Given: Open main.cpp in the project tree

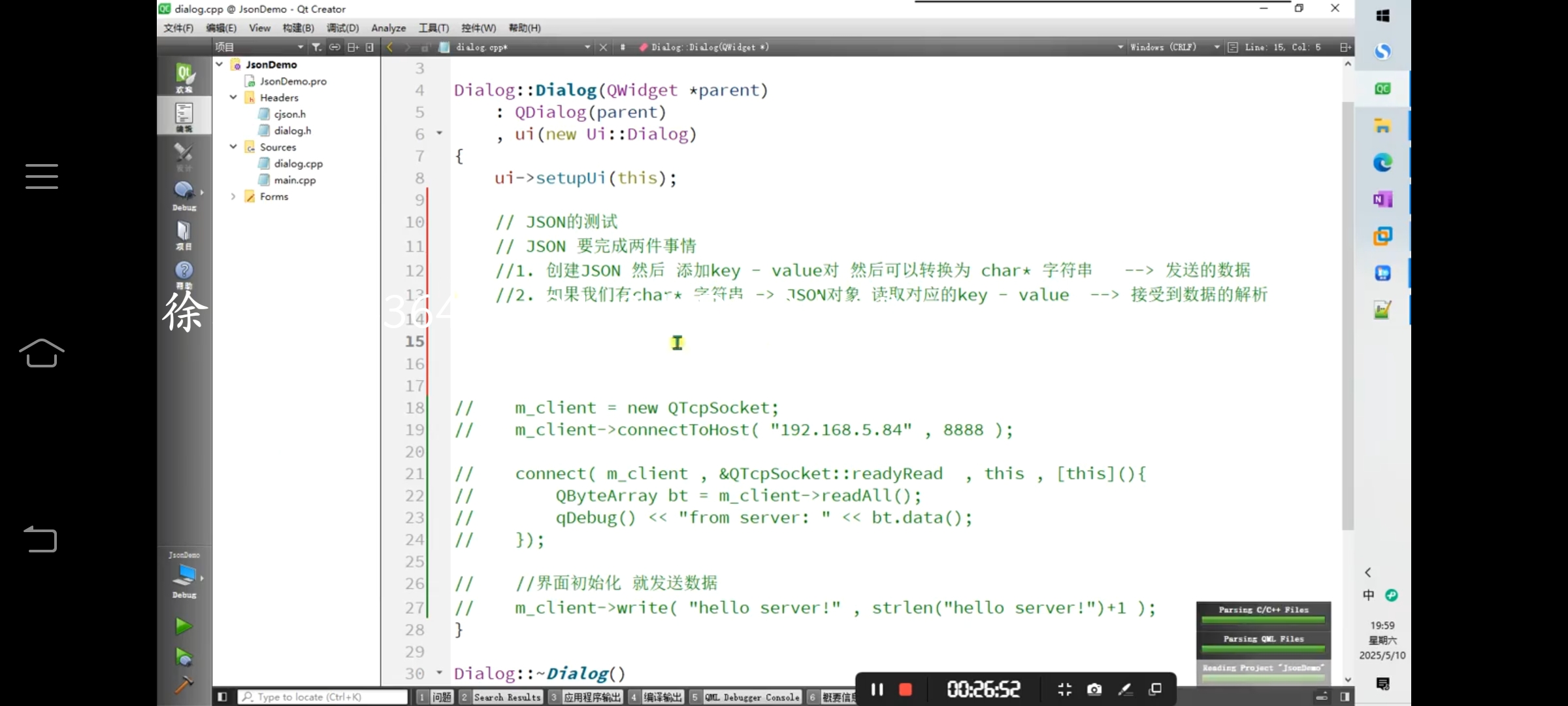Looking at the screenshot, I should point(295,180).
